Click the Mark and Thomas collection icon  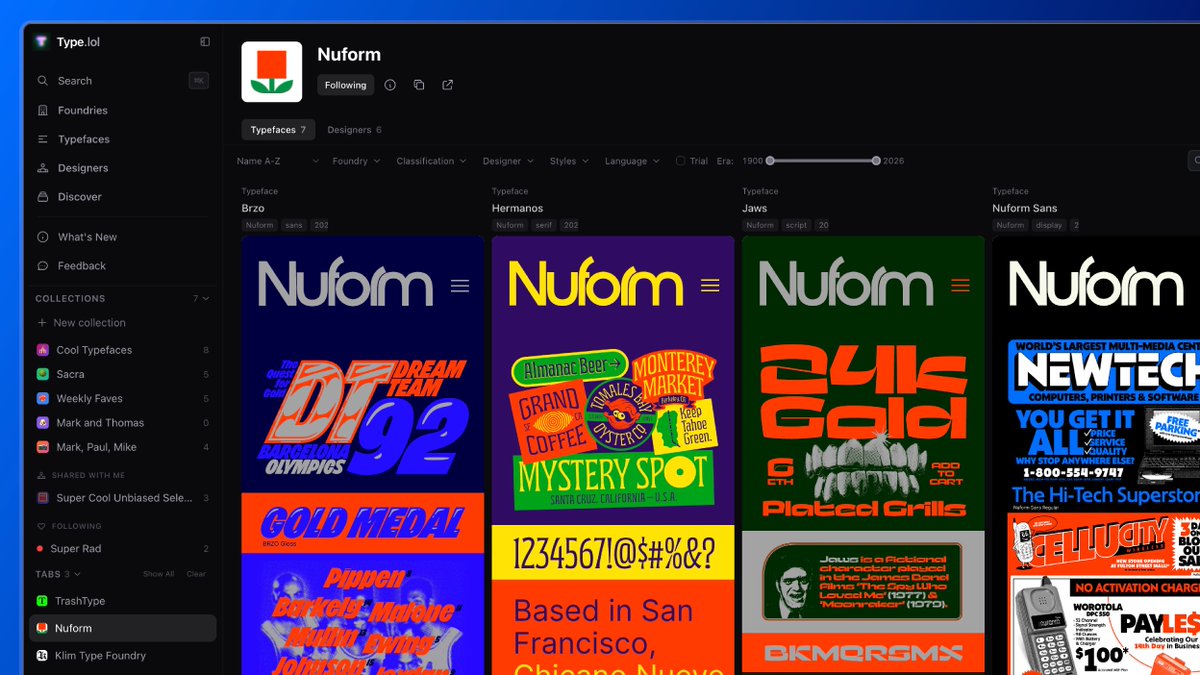click(42, 423)
